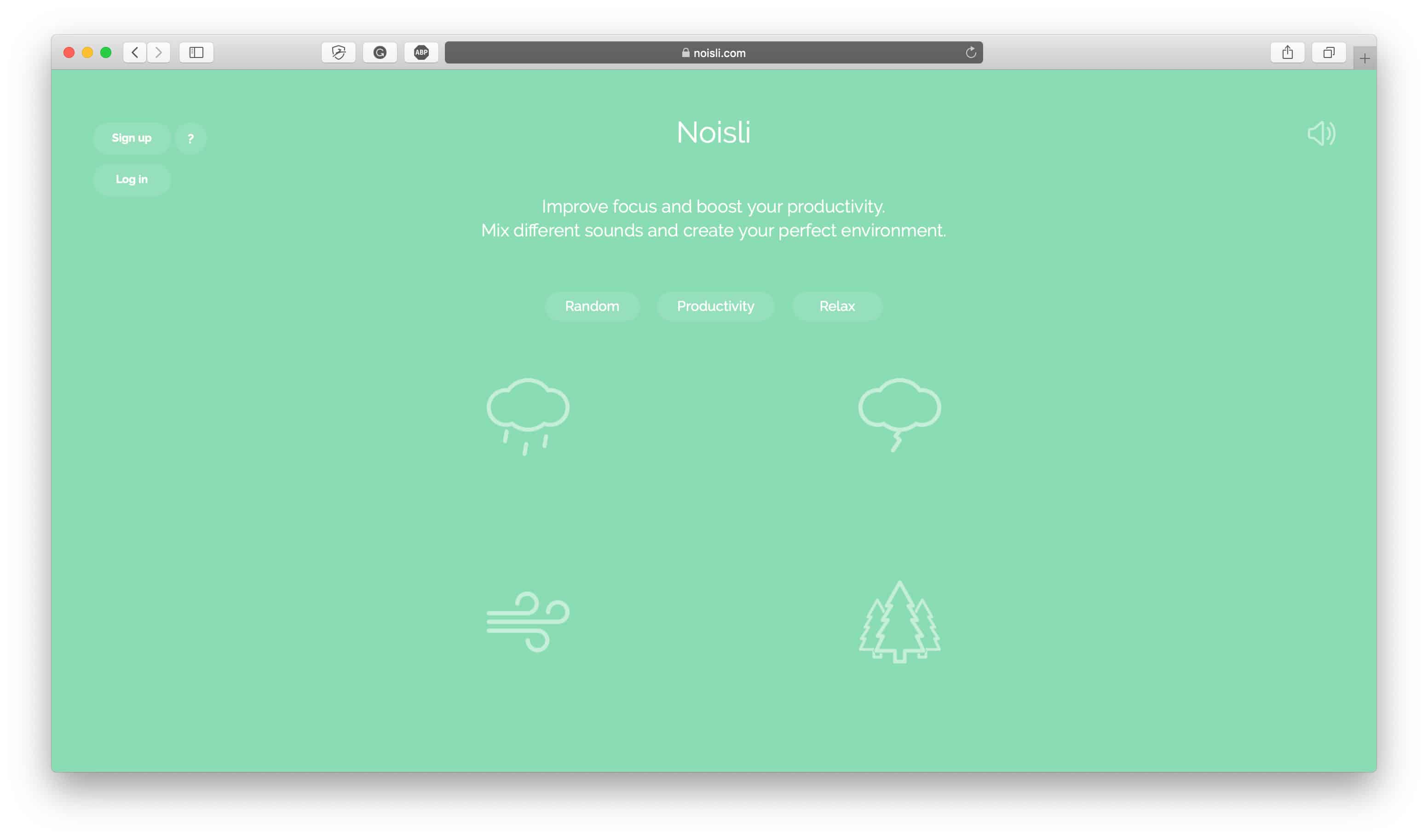Open the Grammarly extension icon
1428x840 pixels.
point(380,53)
